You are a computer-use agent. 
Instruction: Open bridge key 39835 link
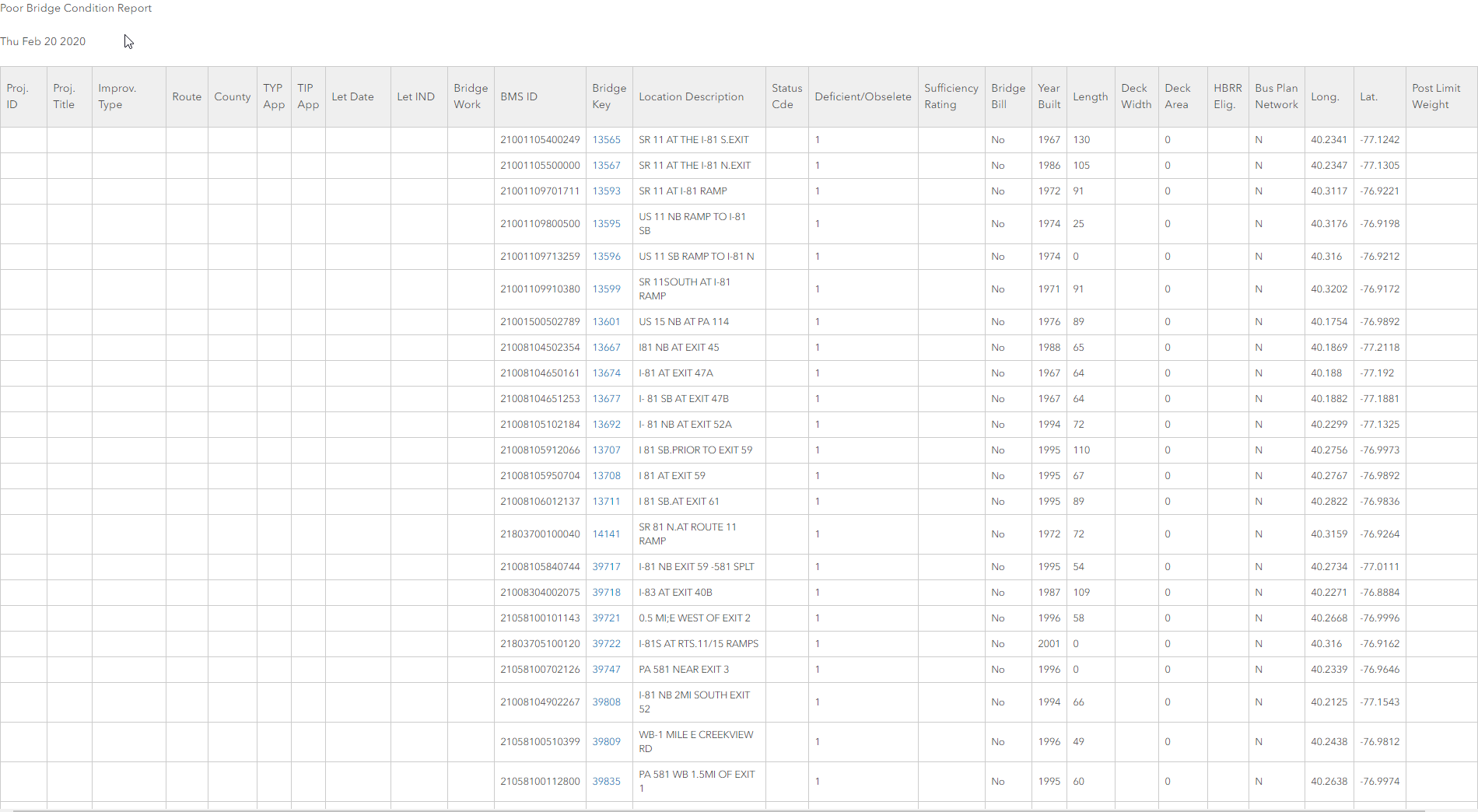[606, 782]
